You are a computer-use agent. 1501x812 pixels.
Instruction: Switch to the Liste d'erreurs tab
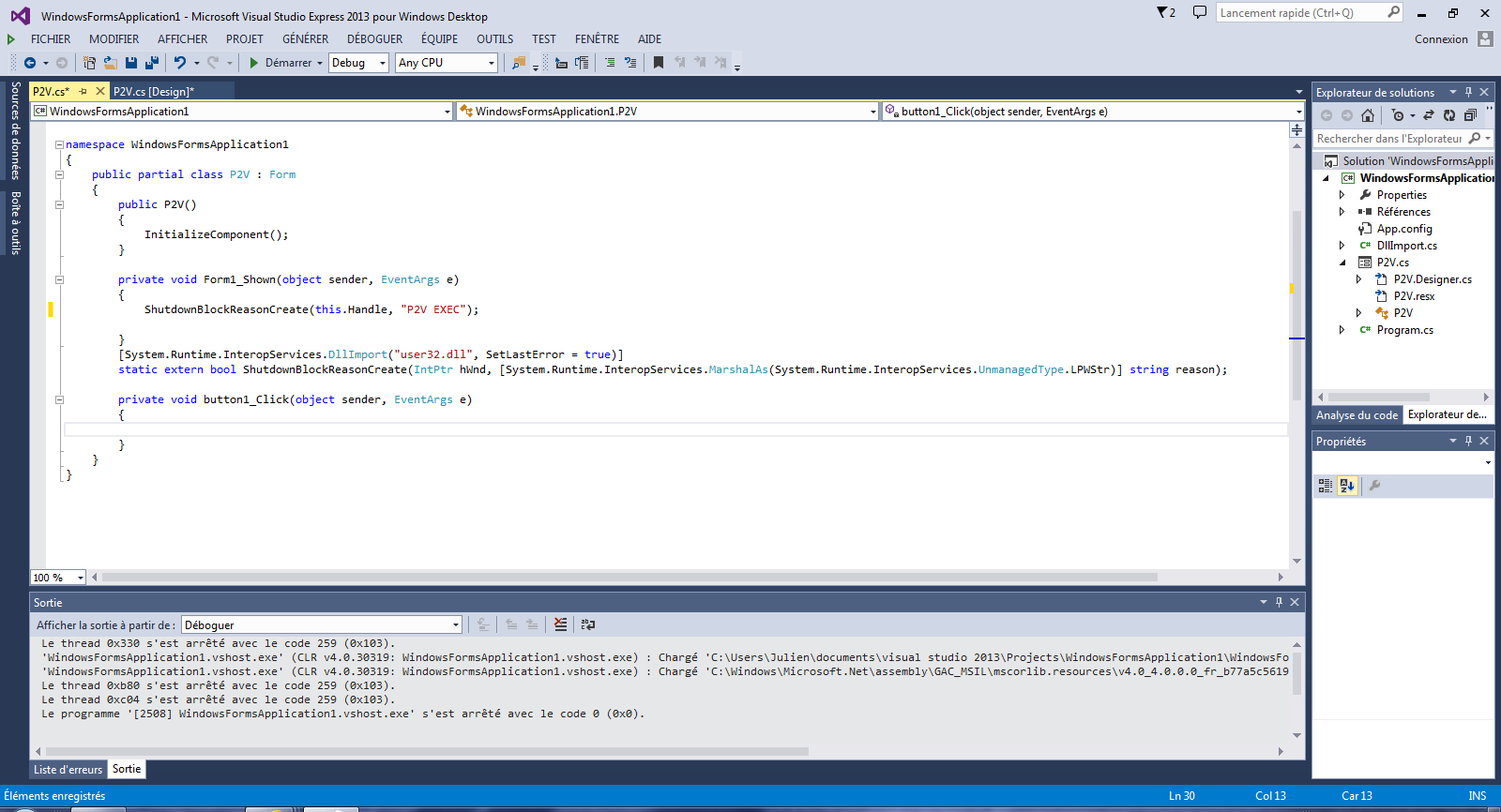(x=68, y=770)
